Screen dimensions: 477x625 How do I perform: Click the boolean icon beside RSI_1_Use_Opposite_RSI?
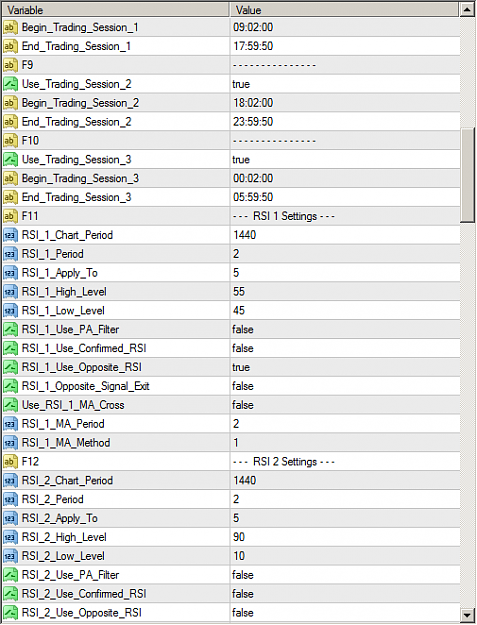coord(10,367)
